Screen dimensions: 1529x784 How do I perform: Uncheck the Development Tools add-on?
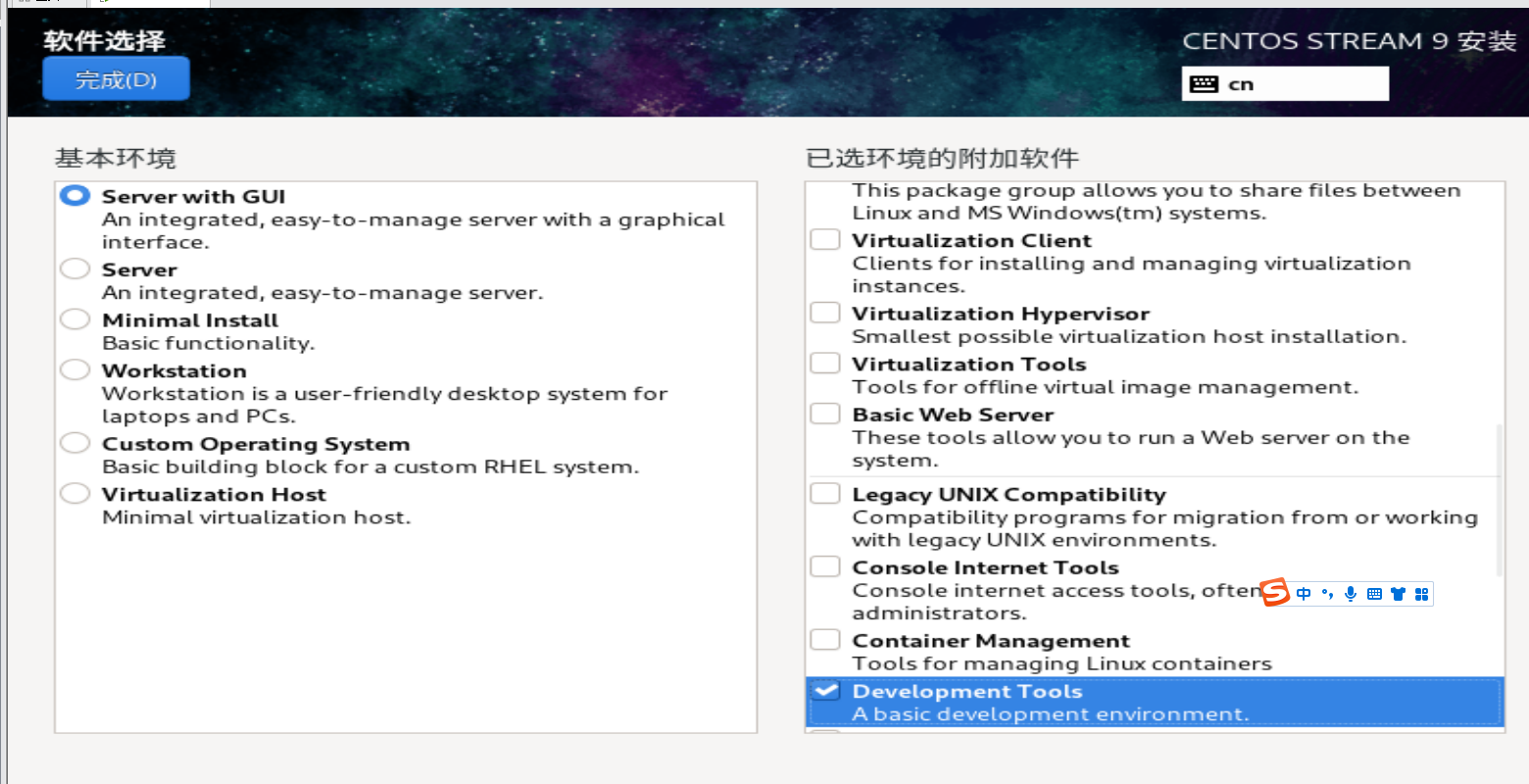point(826,690)
